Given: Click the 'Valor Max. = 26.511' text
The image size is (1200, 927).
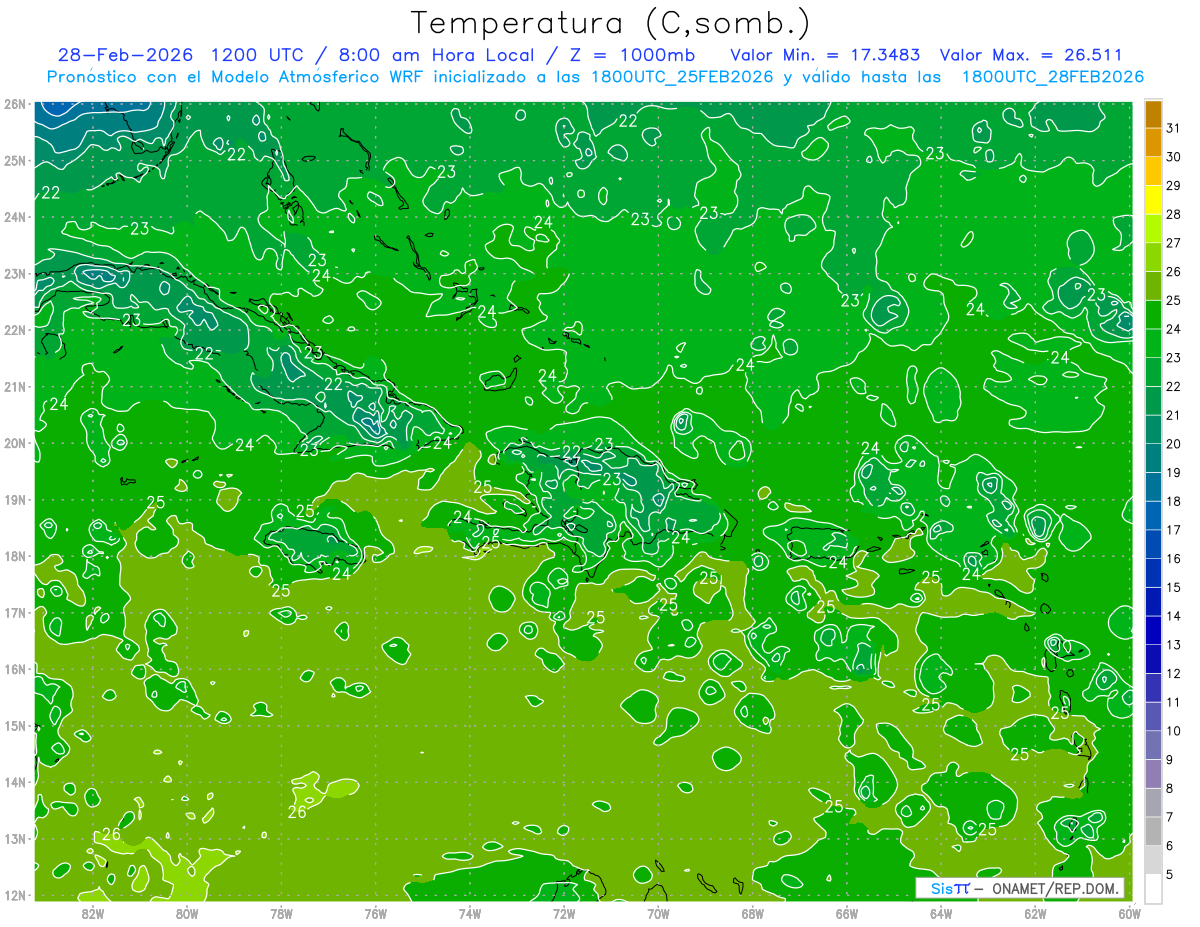Looking at the screenshot, I should tap(1032, 55).
